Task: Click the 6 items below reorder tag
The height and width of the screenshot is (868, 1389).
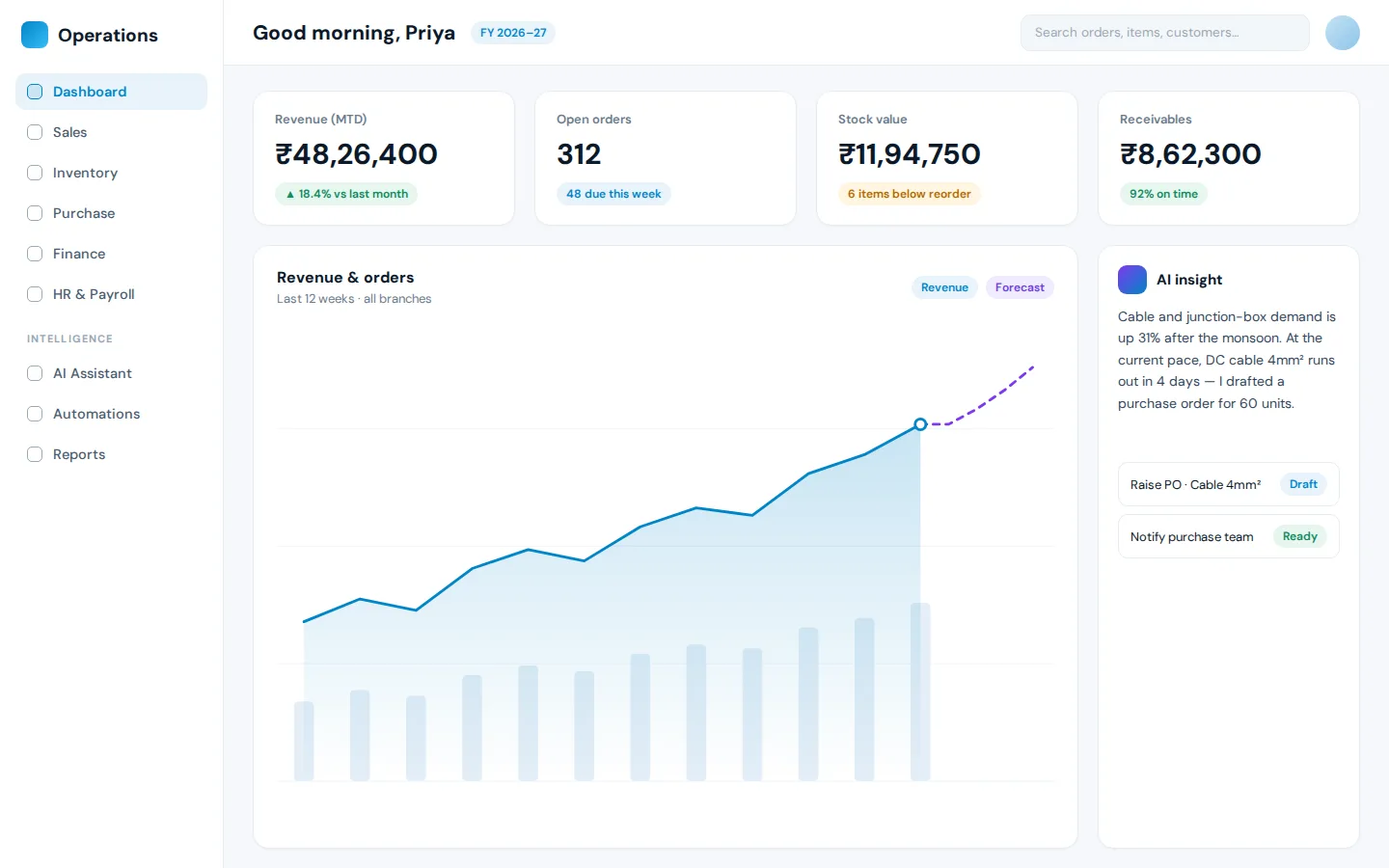Action: coord(910,194)
